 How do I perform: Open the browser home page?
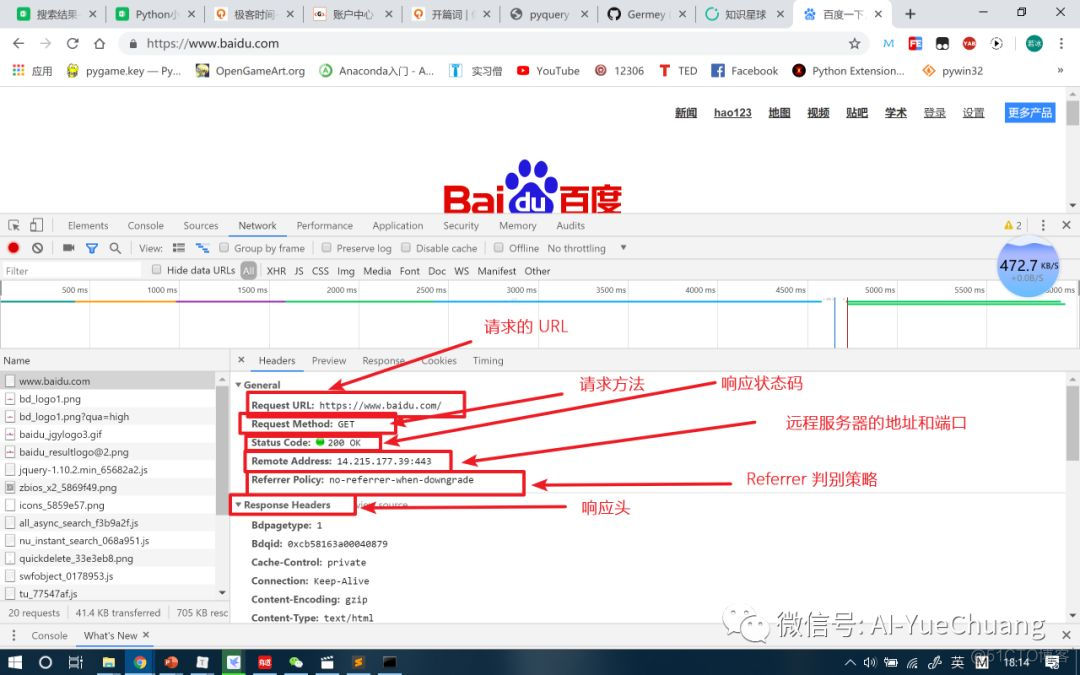click(99, 43)
